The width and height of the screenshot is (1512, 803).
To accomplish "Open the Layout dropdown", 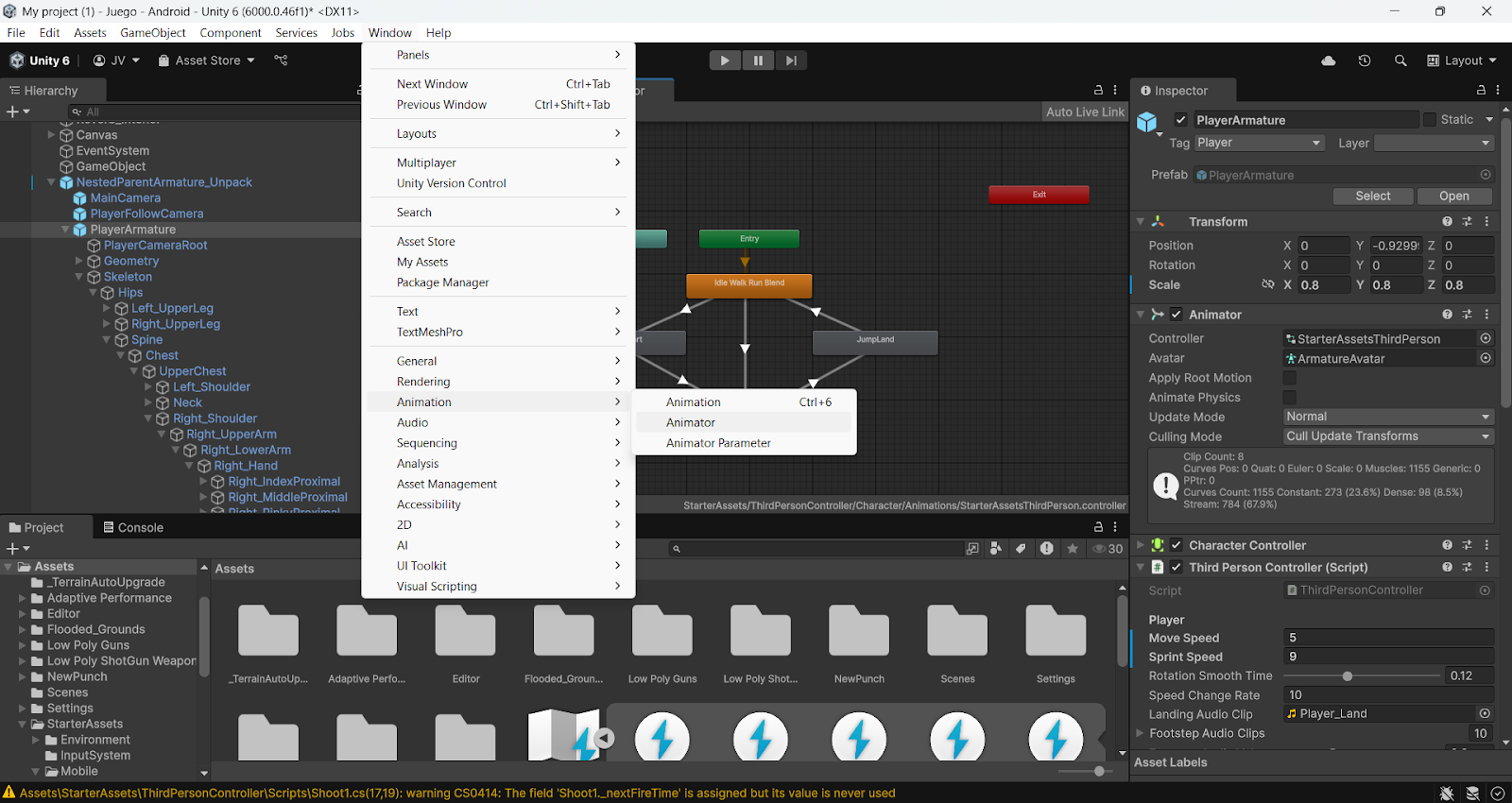I will coord(1462,60).
